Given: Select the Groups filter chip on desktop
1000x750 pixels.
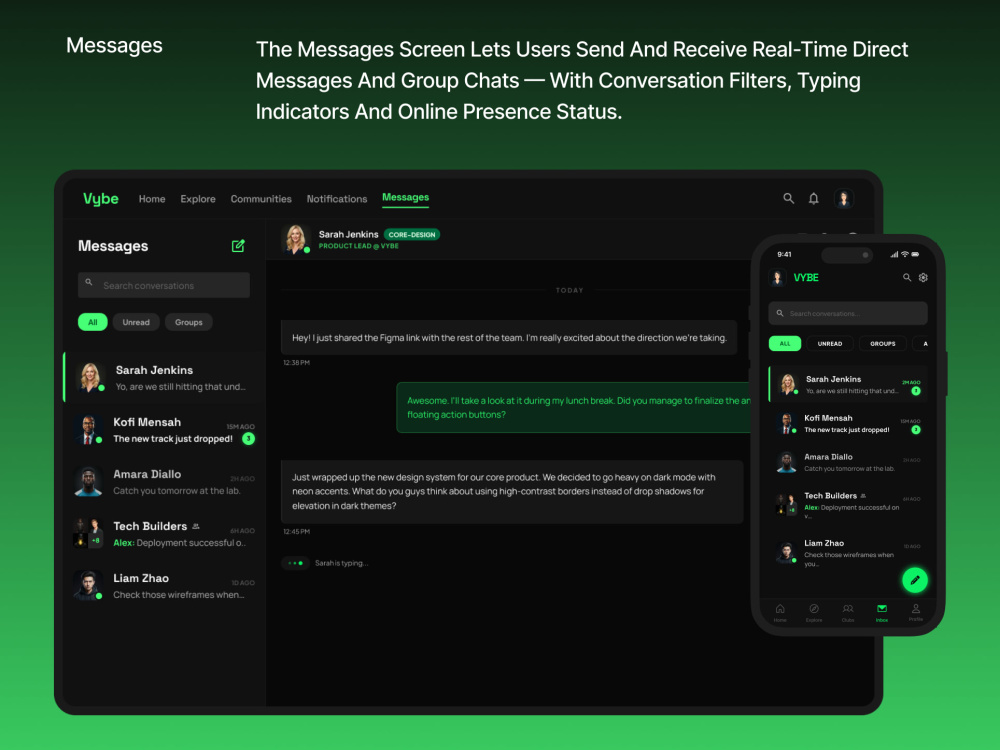Looking at the screenshot, I should pyautogui.click(x=189, y=322).
